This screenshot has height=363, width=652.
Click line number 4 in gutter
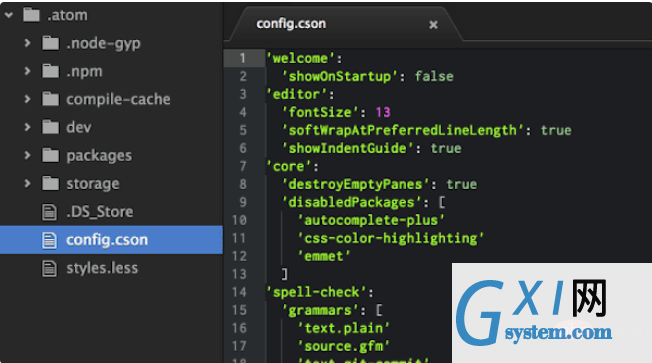[x=242, y=112]
